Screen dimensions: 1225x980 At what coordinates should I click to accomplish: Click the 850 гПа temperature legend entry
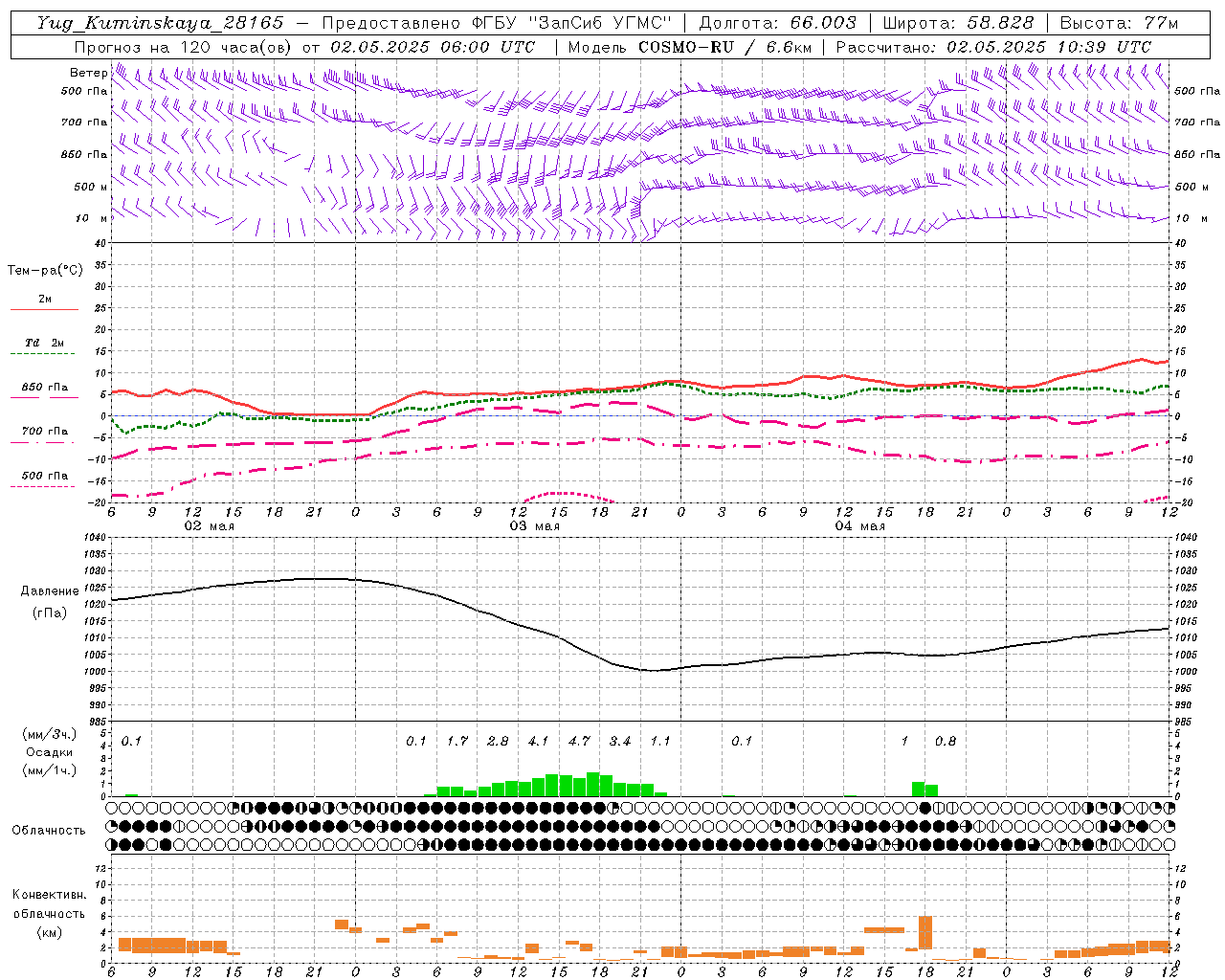point(45,388)
